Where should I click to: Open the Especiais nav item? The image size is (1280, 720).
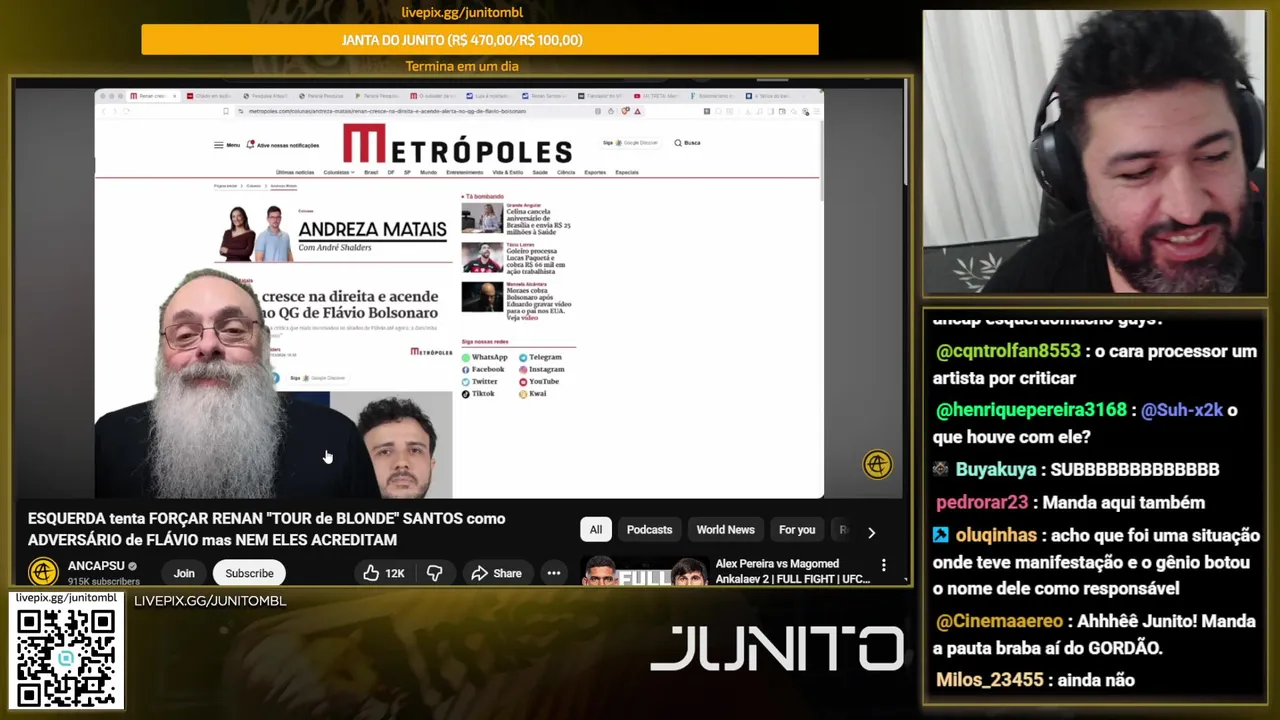coord(627,172)
